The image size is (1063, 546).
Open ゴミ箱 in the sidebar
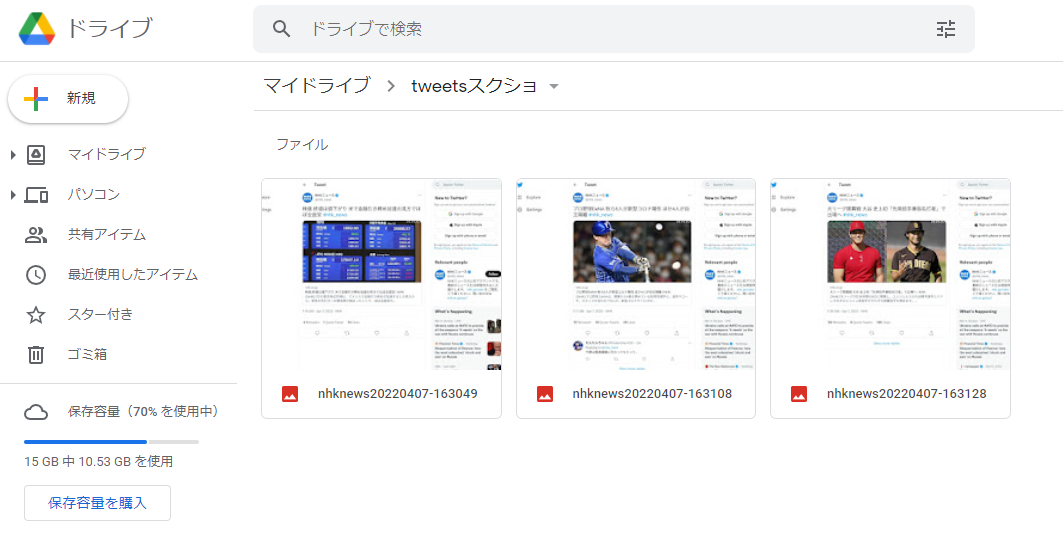87,355
